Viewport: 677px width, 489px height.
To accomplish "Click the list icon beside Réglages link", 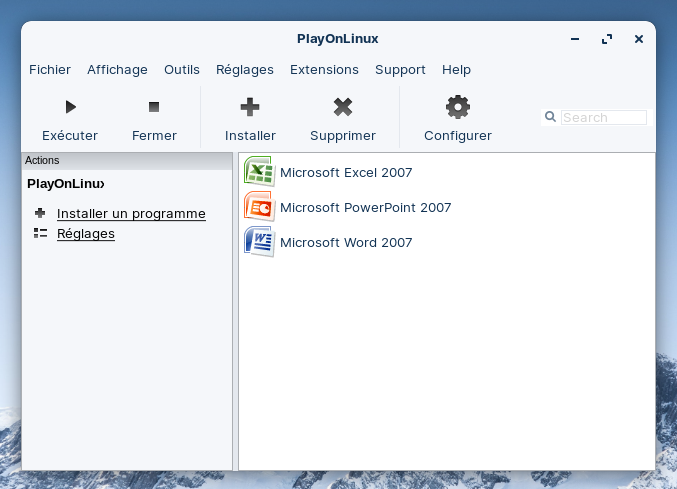I will coord(41,233).
